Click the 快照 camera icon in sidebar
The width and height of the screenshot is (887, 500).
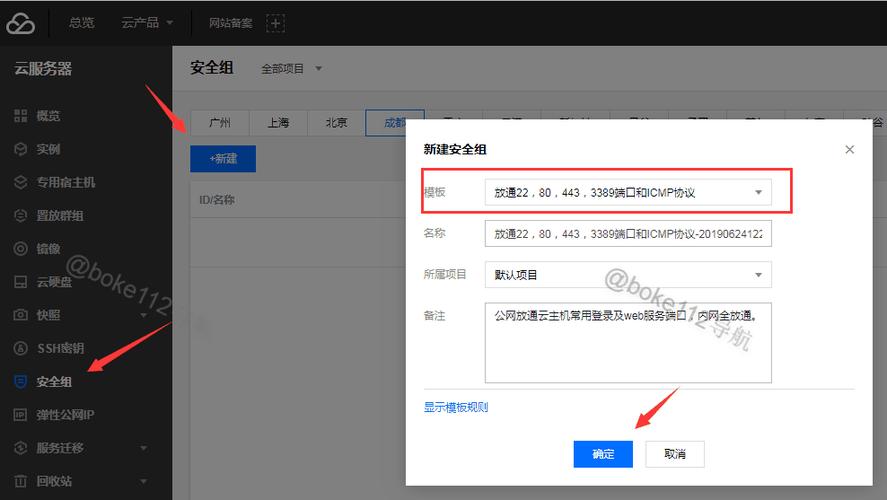point(20,315)
